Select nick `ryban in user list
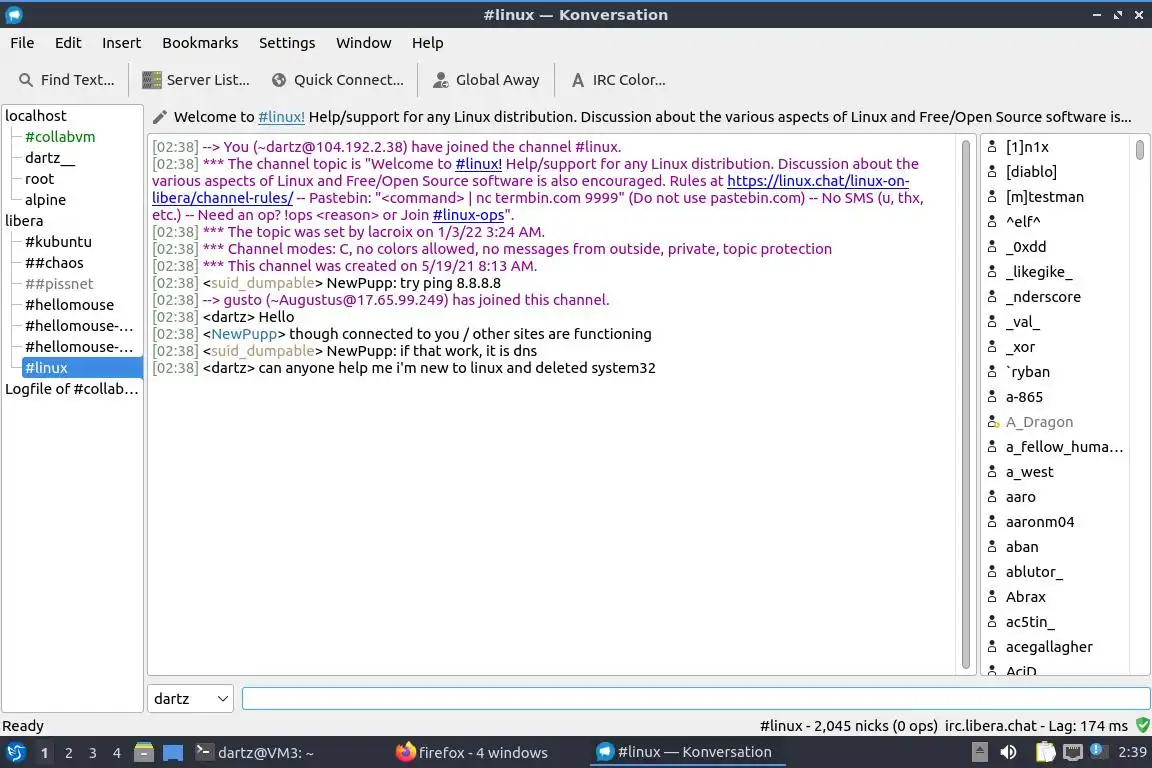 [x=1028, y=372]
